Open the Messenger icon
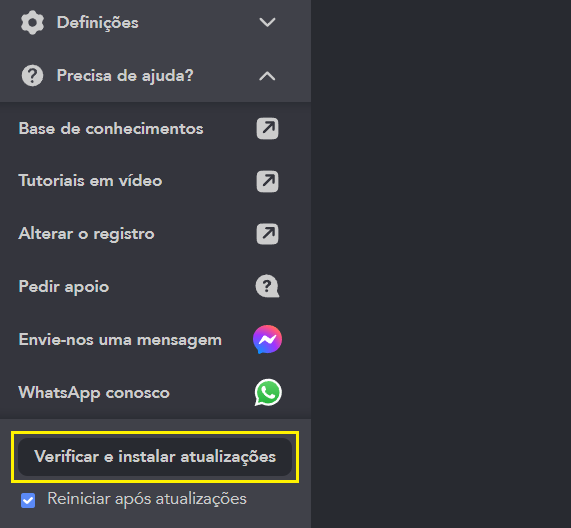The image size is (571, 528). (x=267, y=339)
